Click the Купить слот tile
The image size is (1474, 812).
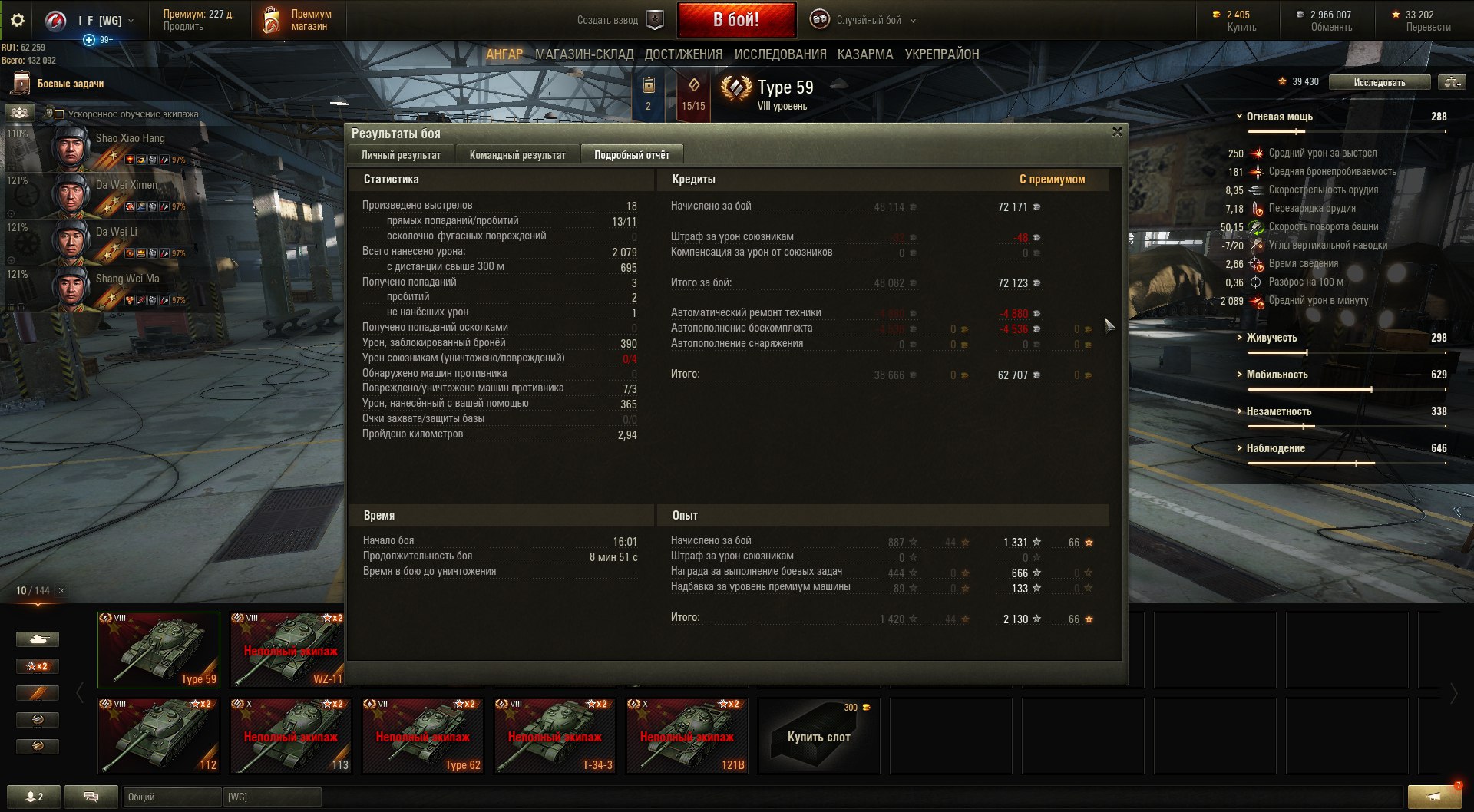pos(819,735)
